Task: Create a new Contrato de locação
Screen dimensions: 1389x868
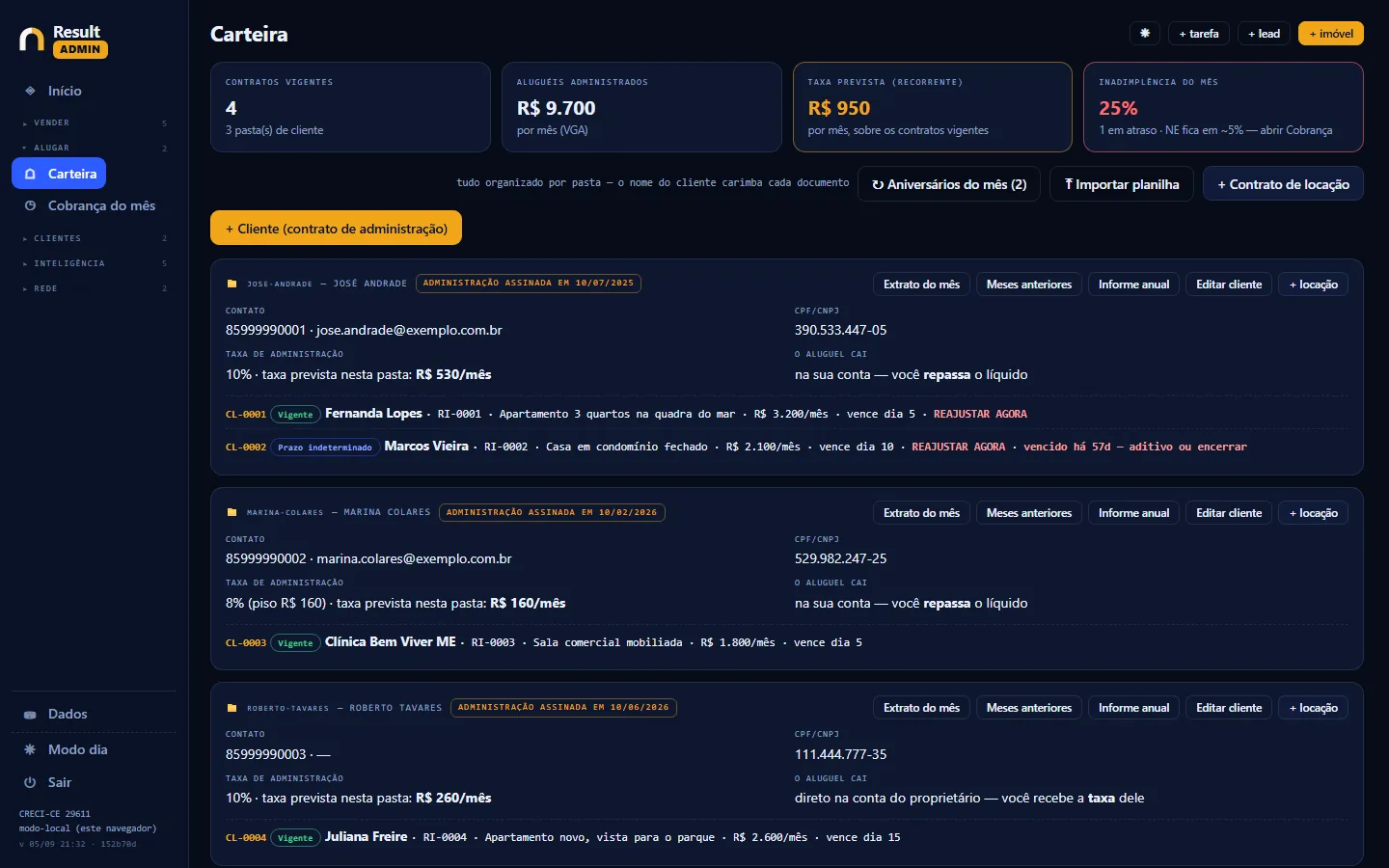Action: pos(1283,184)
